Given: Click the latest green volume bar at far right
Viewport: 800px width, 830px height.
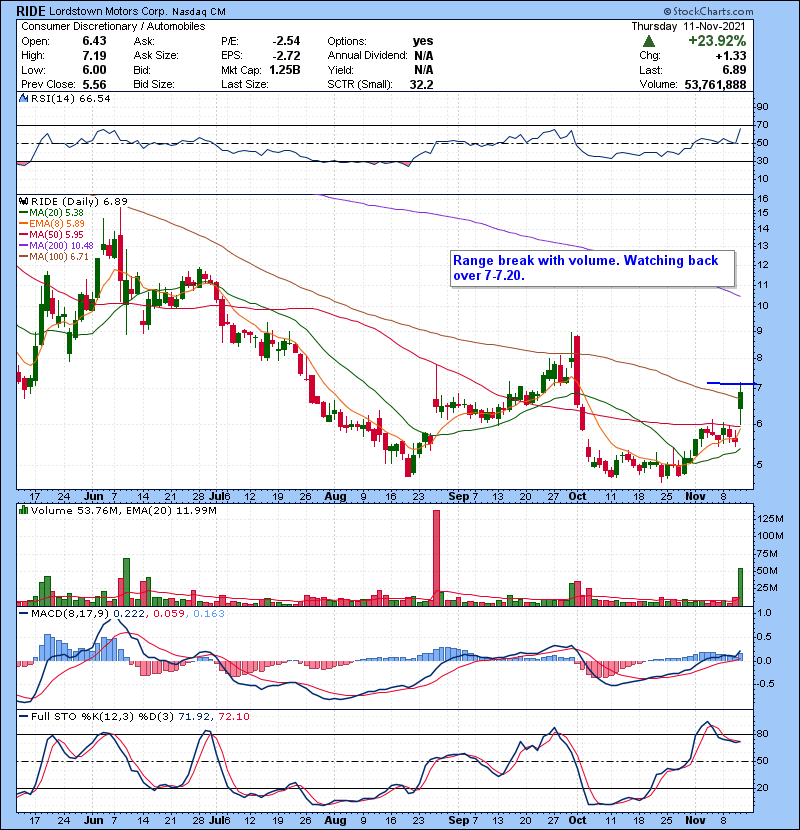Looking at the screenshot, I should 740,587.
